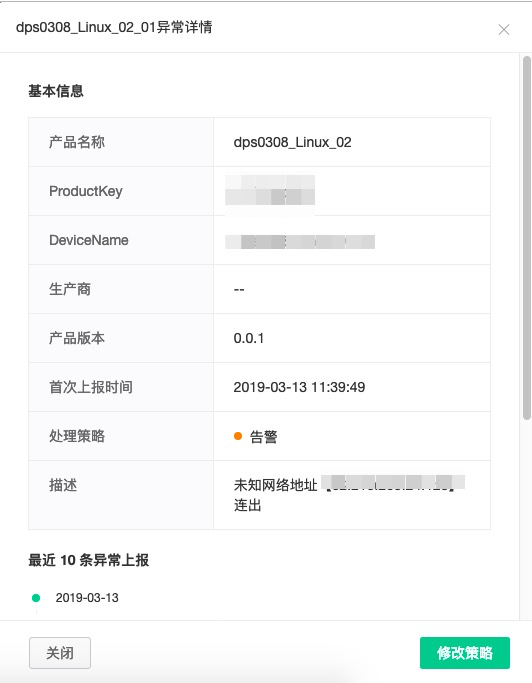Click the green timeline dot for 2019-03-13

[36, 598]
